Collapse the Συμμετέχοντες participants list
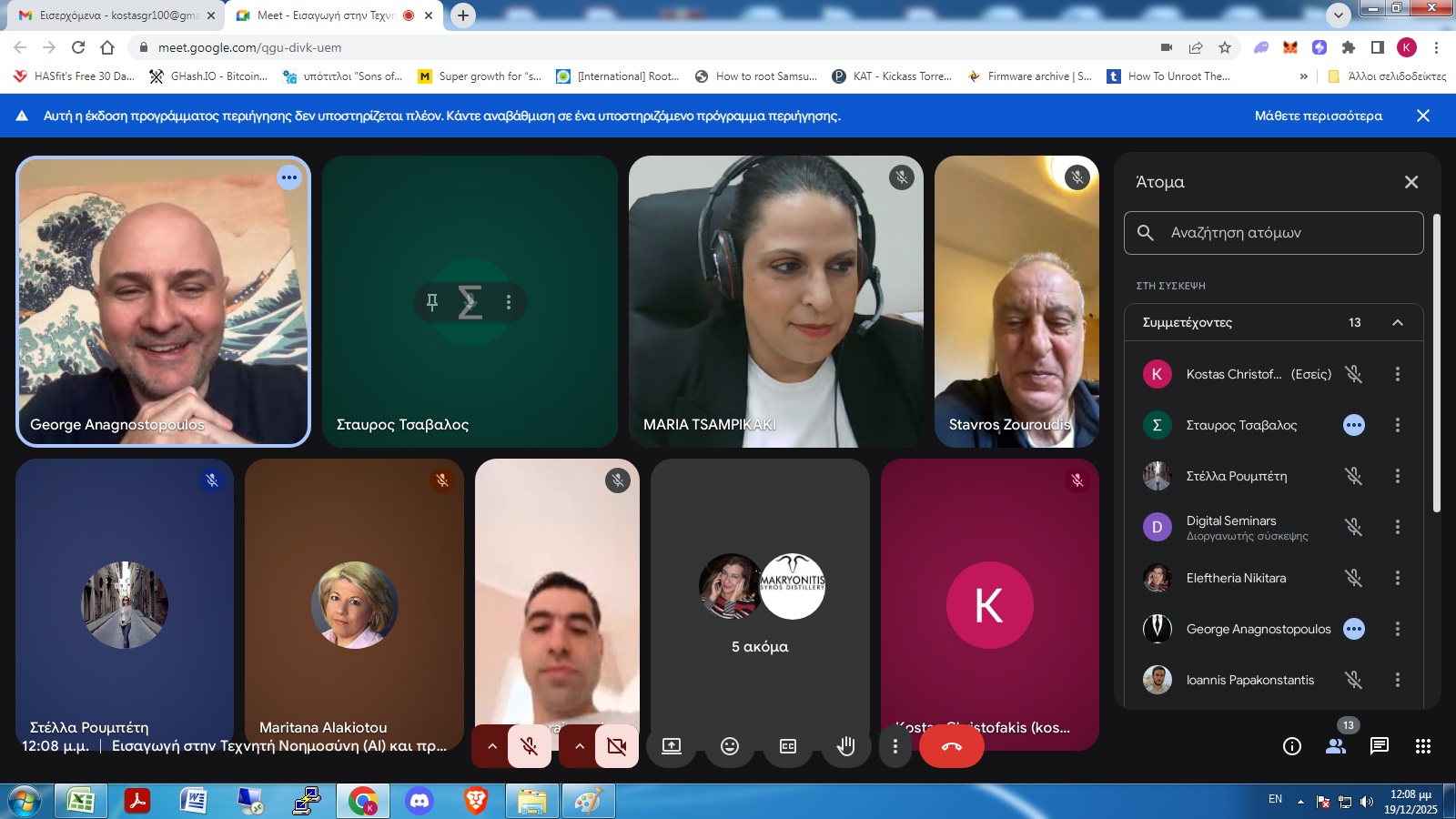This screenshot has height=819, width=1456. (x=1397, y=322)
